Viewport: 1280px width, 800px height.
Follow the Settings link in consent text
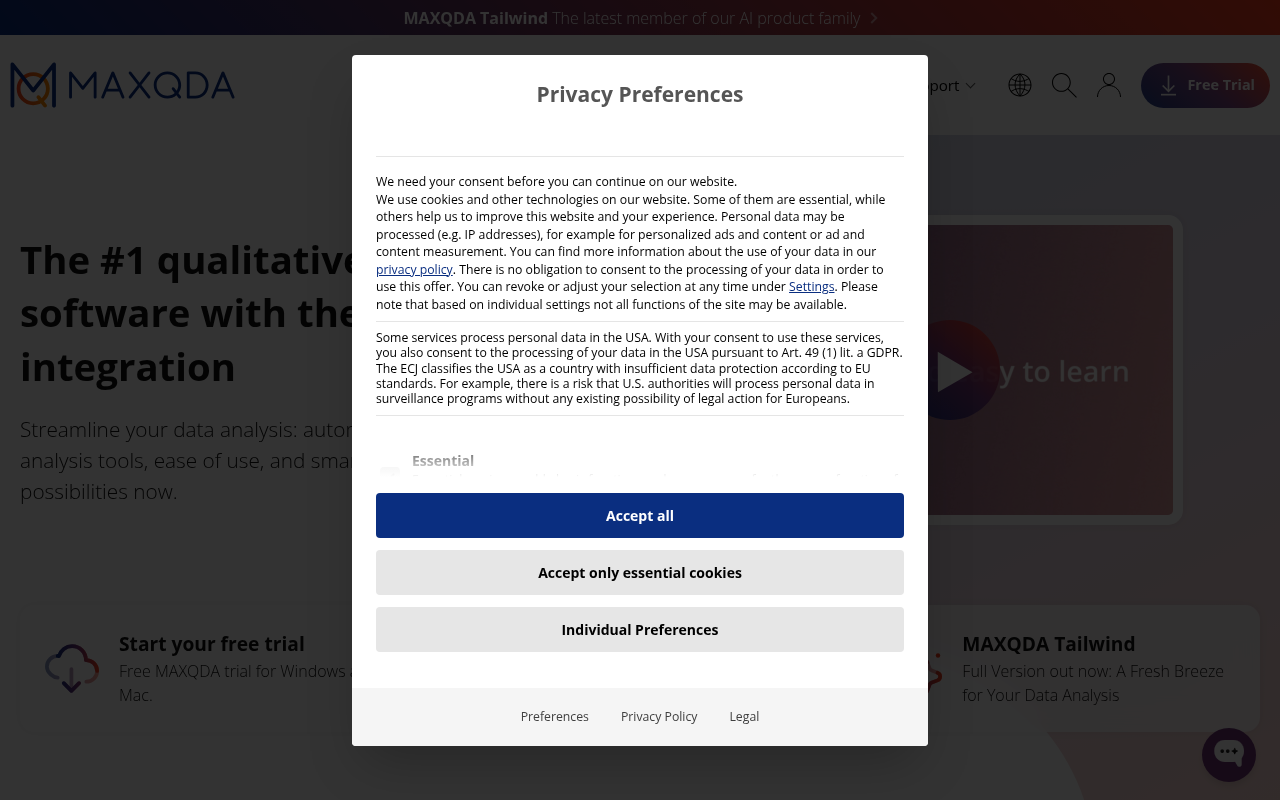coord(811,287)
